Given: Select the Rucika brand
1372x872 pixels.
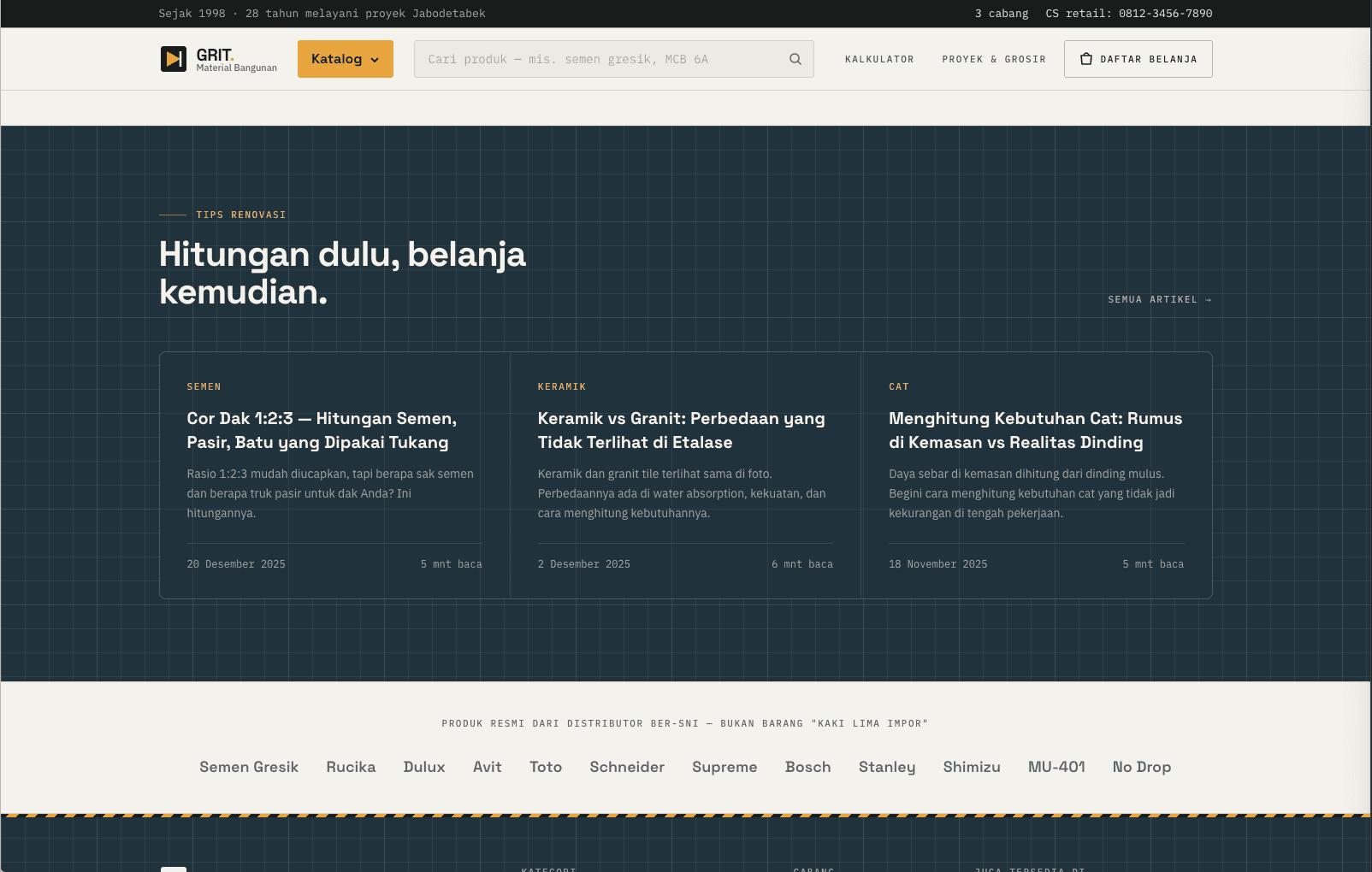Looking at the screenshot, I should tap(351, 767).
